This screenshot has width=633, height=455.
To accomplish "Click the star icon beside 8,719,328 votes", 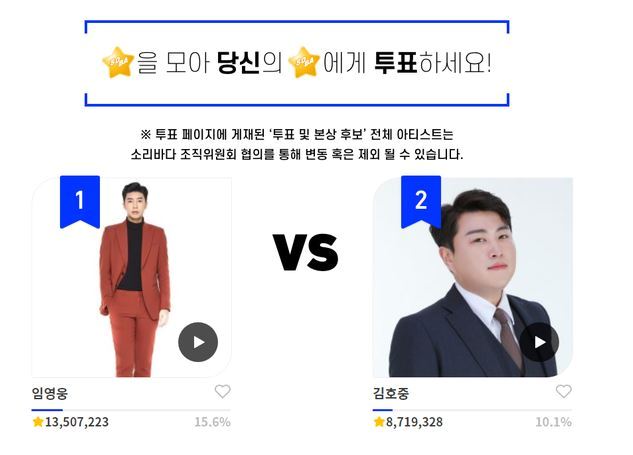I will (379, 422).
